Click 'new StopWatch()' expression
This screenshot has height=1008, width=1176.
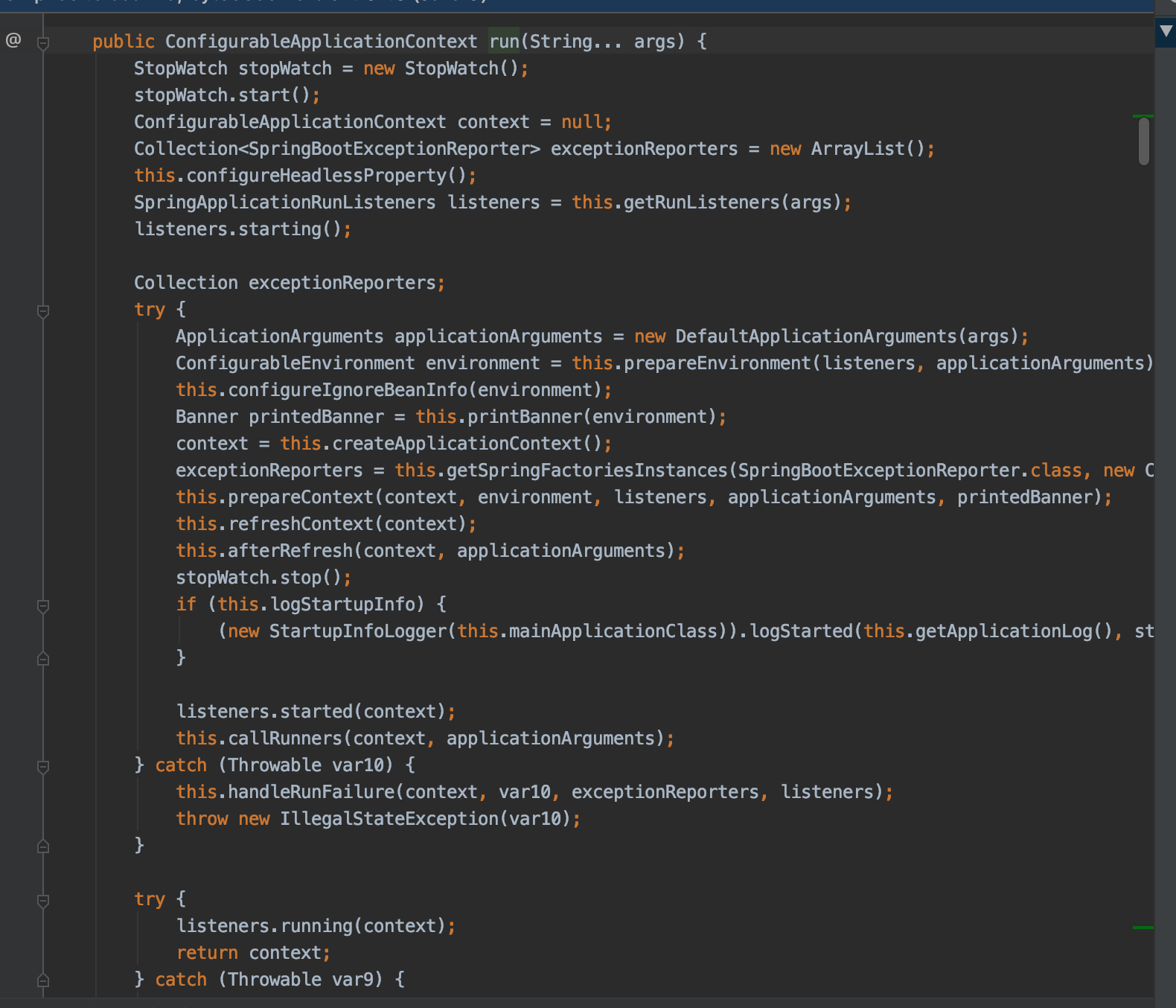pyautogui.click(x=441, y=68)
